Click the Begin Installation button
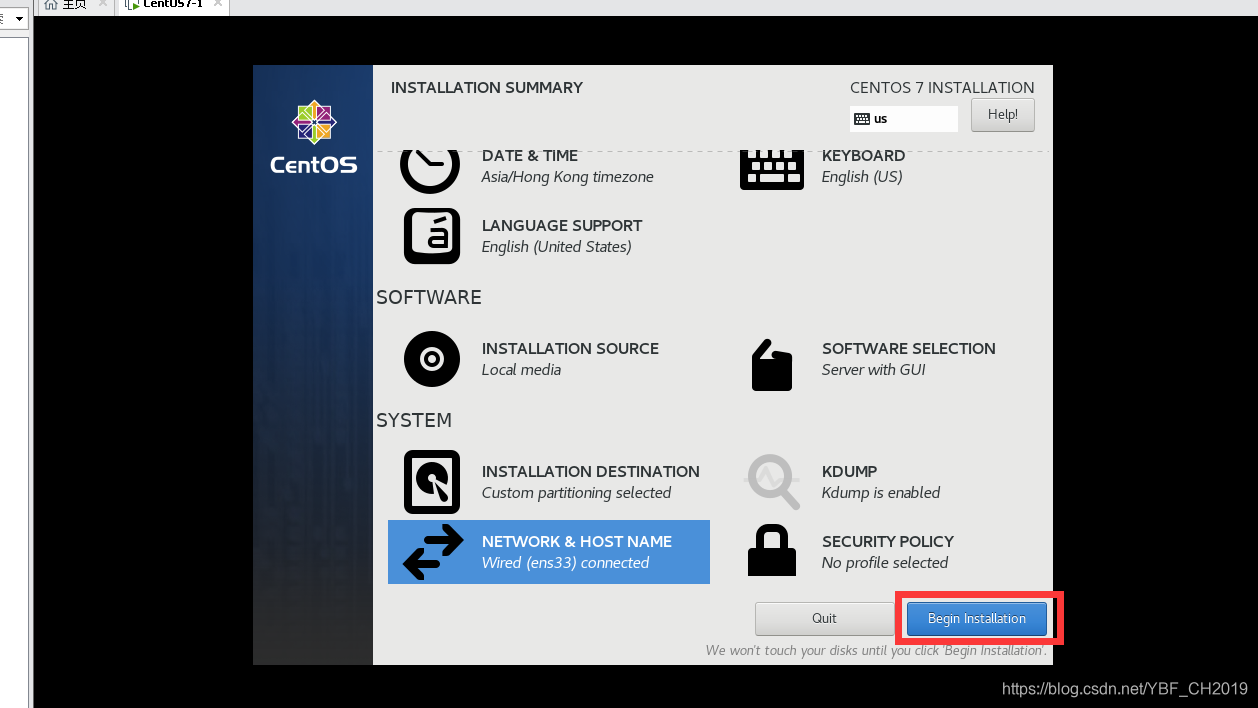 (977, 619)
